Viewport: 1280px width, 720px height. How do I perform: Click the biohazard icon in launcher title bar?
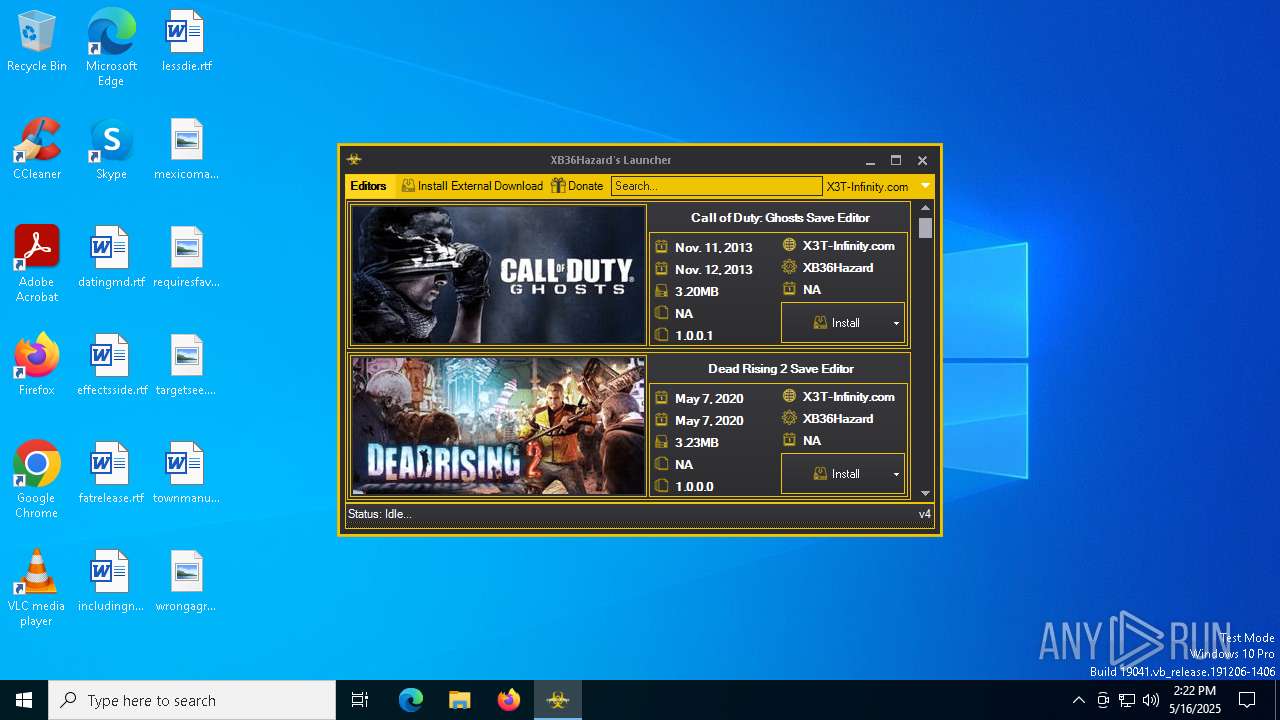pos(354,160)
